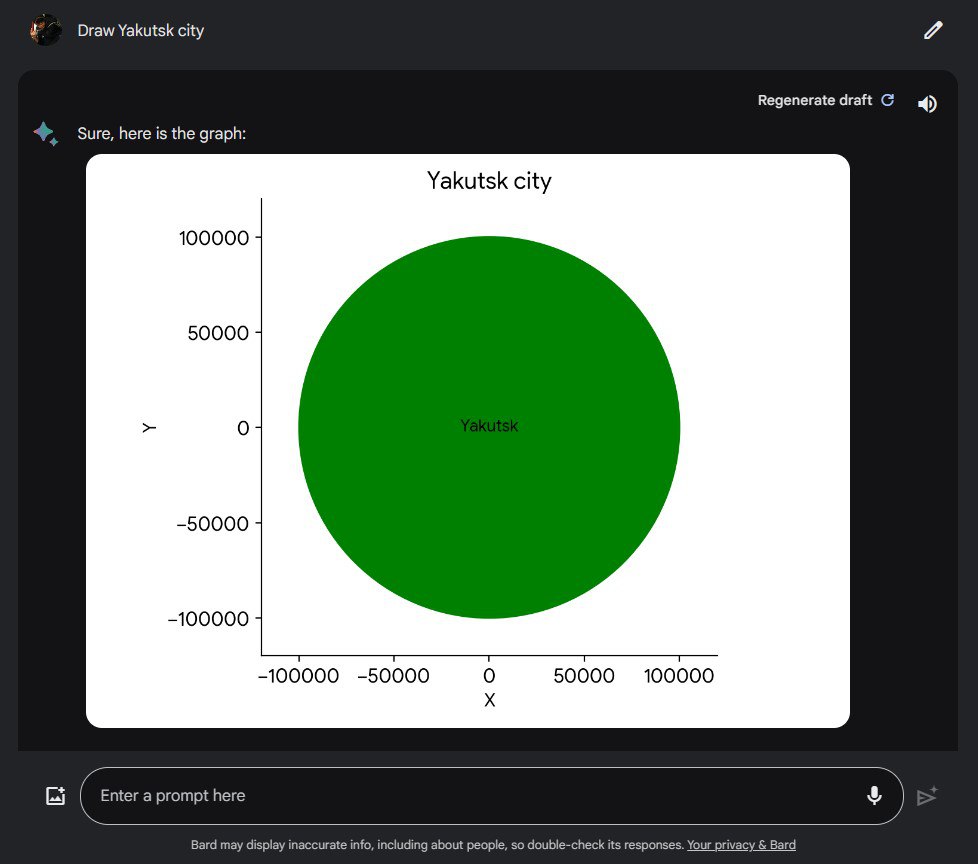Open the upload image button
978x864 pixels.
(55, 796)
